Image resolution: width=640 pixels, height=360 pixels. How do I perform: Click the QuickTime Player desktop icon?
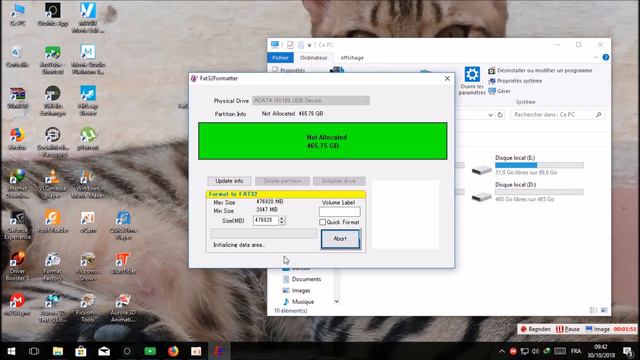pos(123,225)
